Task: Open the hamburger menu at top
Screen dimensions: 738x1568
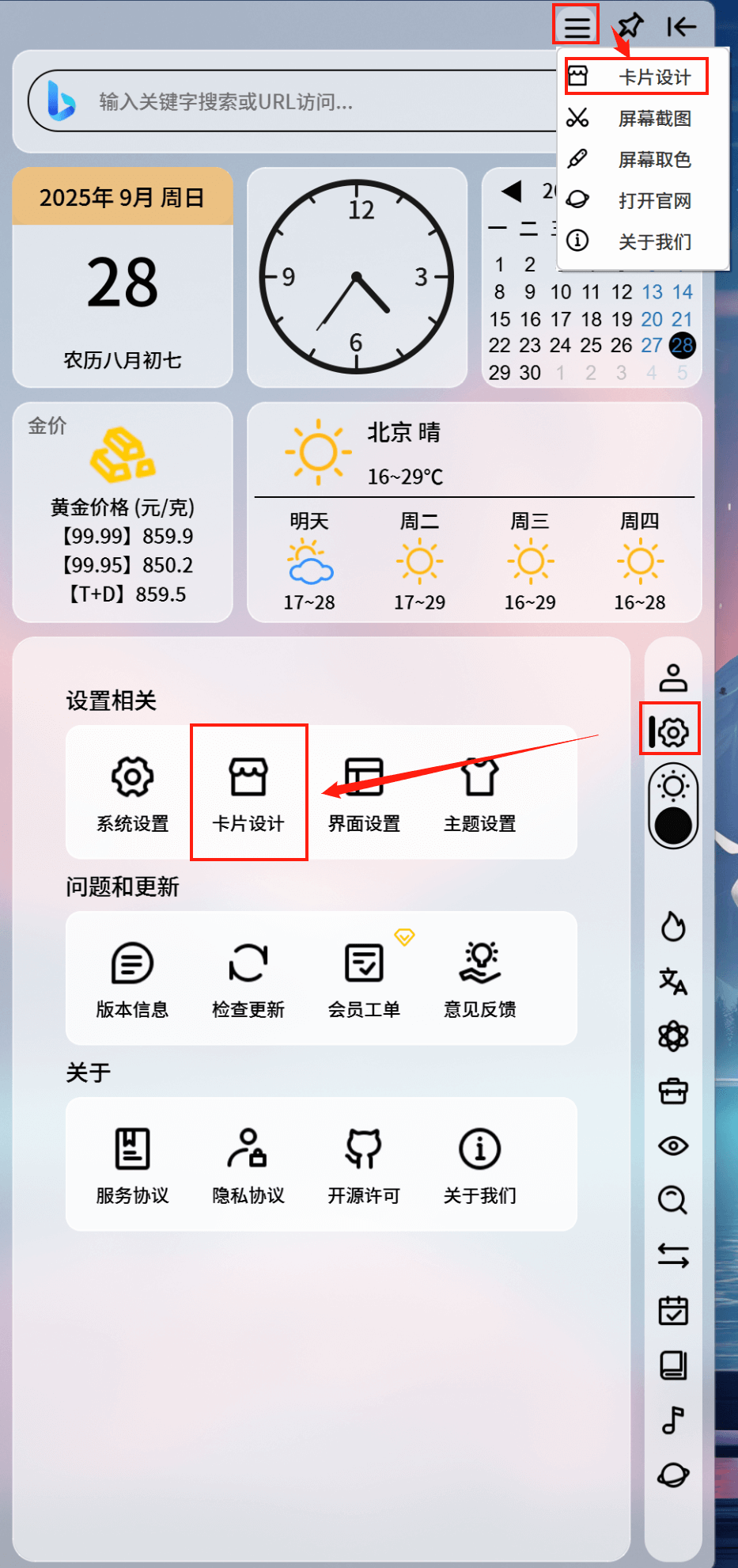Action: 577,27
